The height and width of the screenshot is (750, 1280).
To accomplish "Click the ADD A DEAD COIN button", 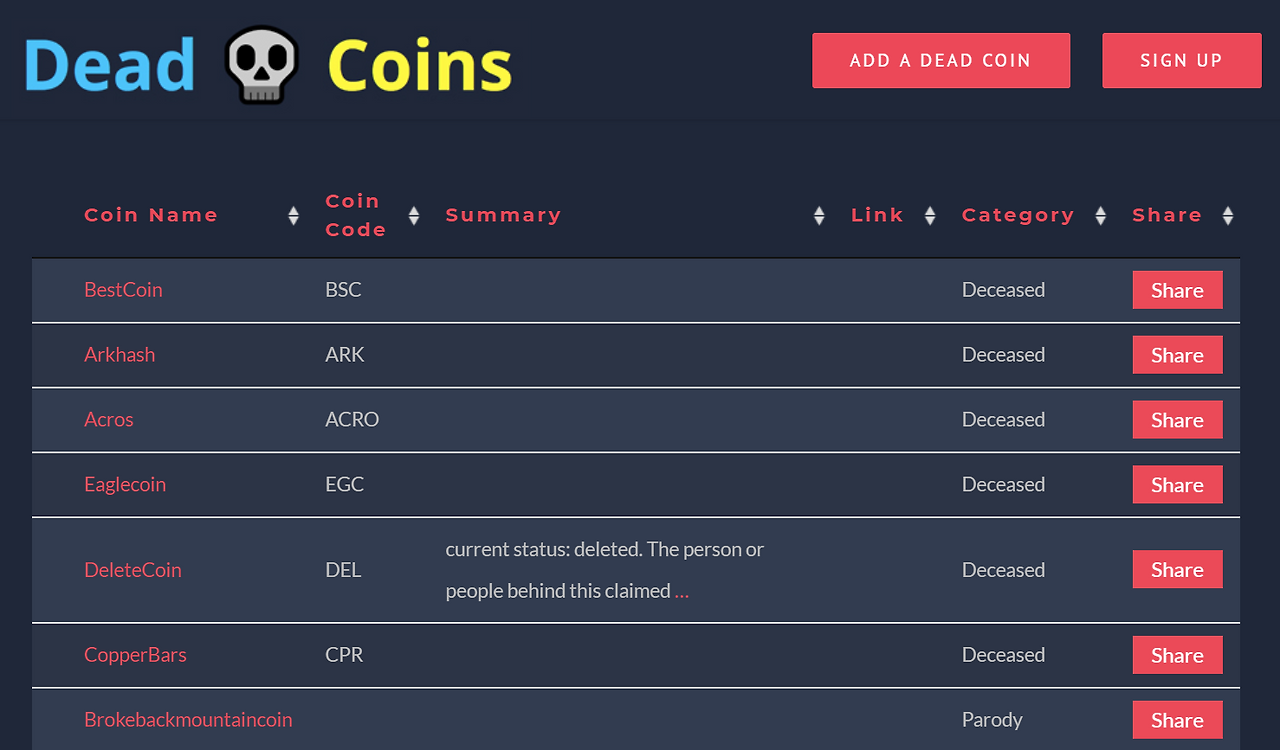I will pyautogui.click(x=940, y=60).
